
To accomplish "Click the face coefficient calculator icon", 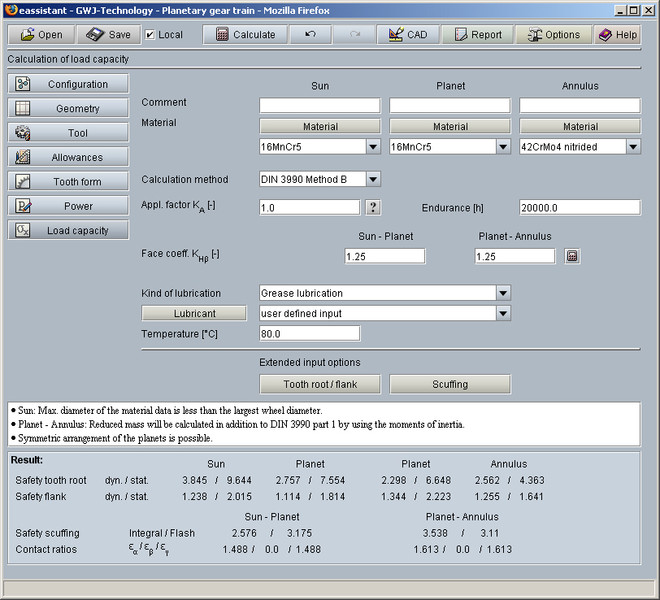I will pyautogui.click(x=571, y=256).
